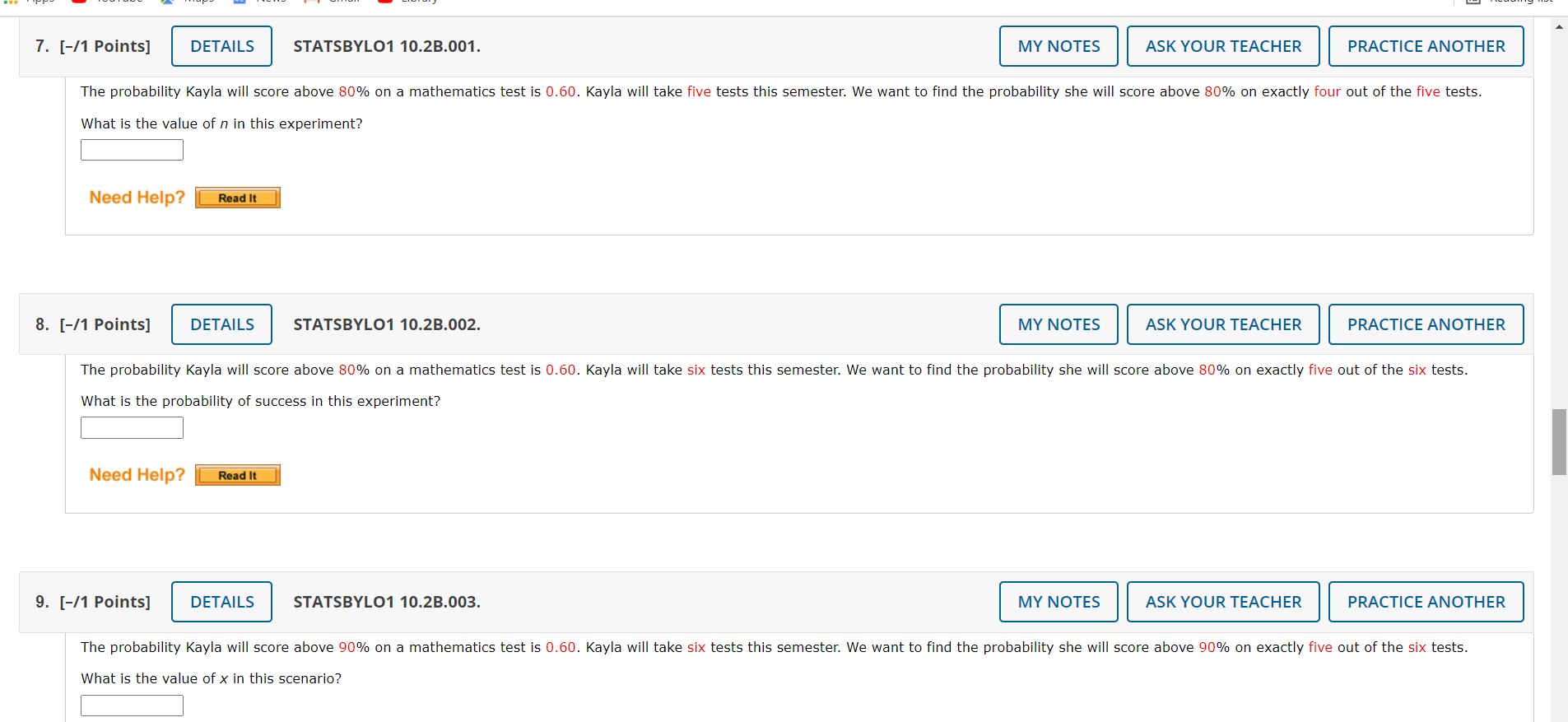This screenshot has height=722, width=1568.
Task: Click the '8. [-/1 Points]' label
Action: (93, 324)
